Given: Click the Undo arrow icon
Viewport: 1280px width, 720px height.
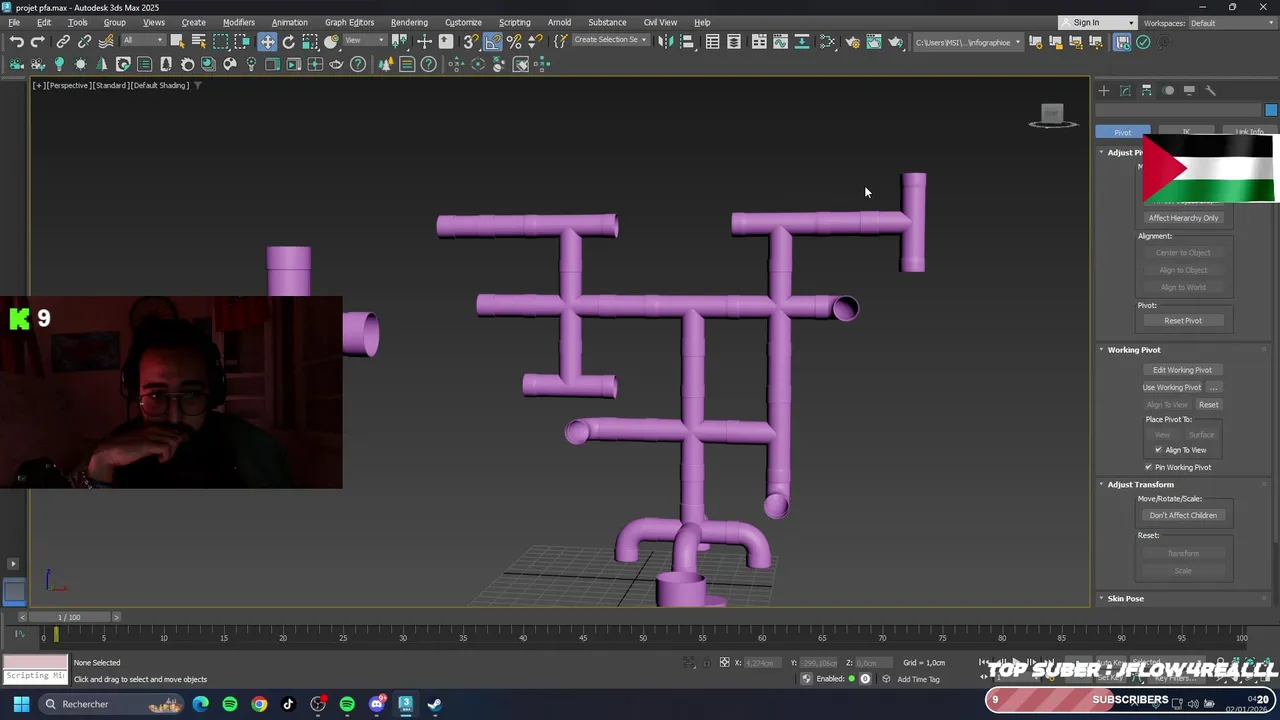Looking at the screenshot, I should point(16,42).
